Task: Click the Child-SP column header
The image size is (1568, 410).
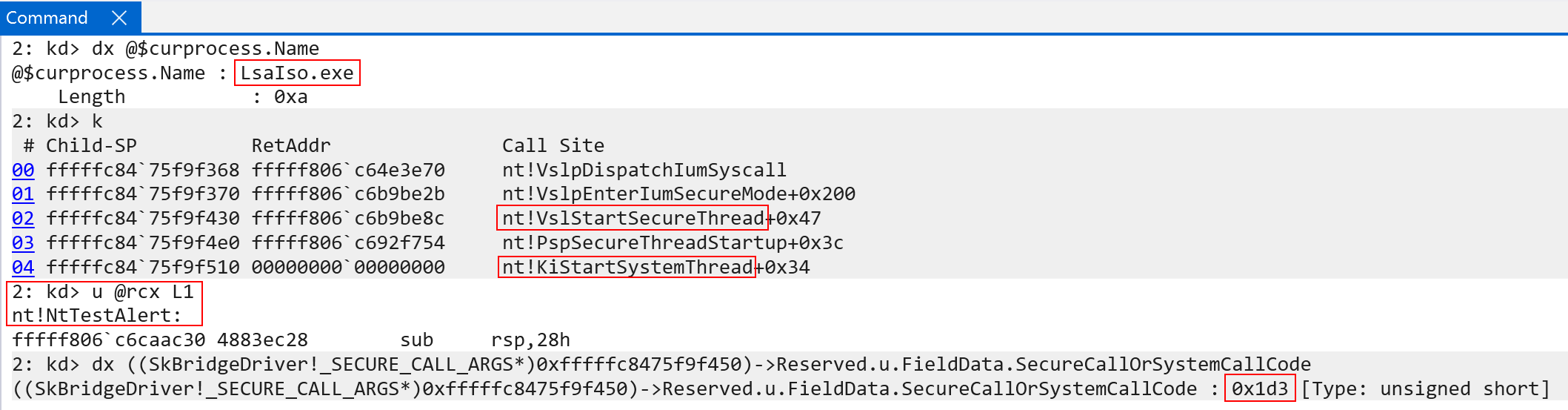Action: click(x=91, y=146)
